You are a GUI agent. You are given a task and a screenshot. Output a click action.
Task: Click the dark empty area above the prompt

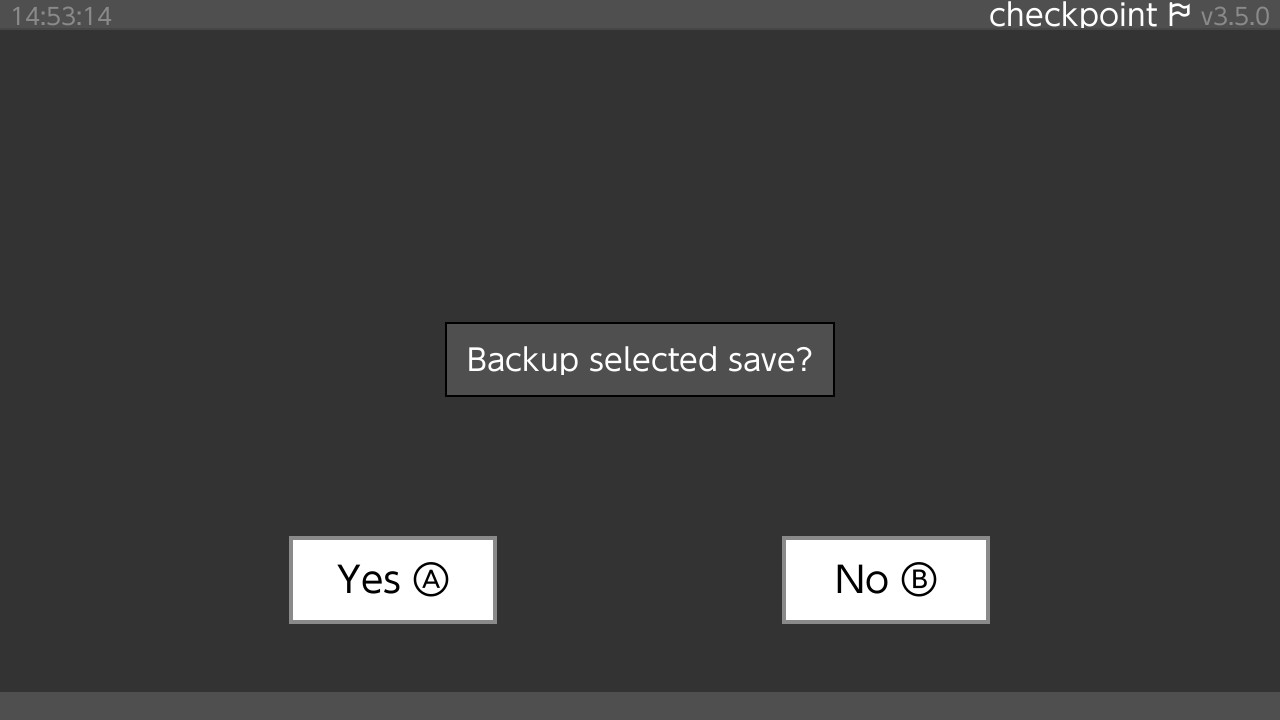pos(640,175)
